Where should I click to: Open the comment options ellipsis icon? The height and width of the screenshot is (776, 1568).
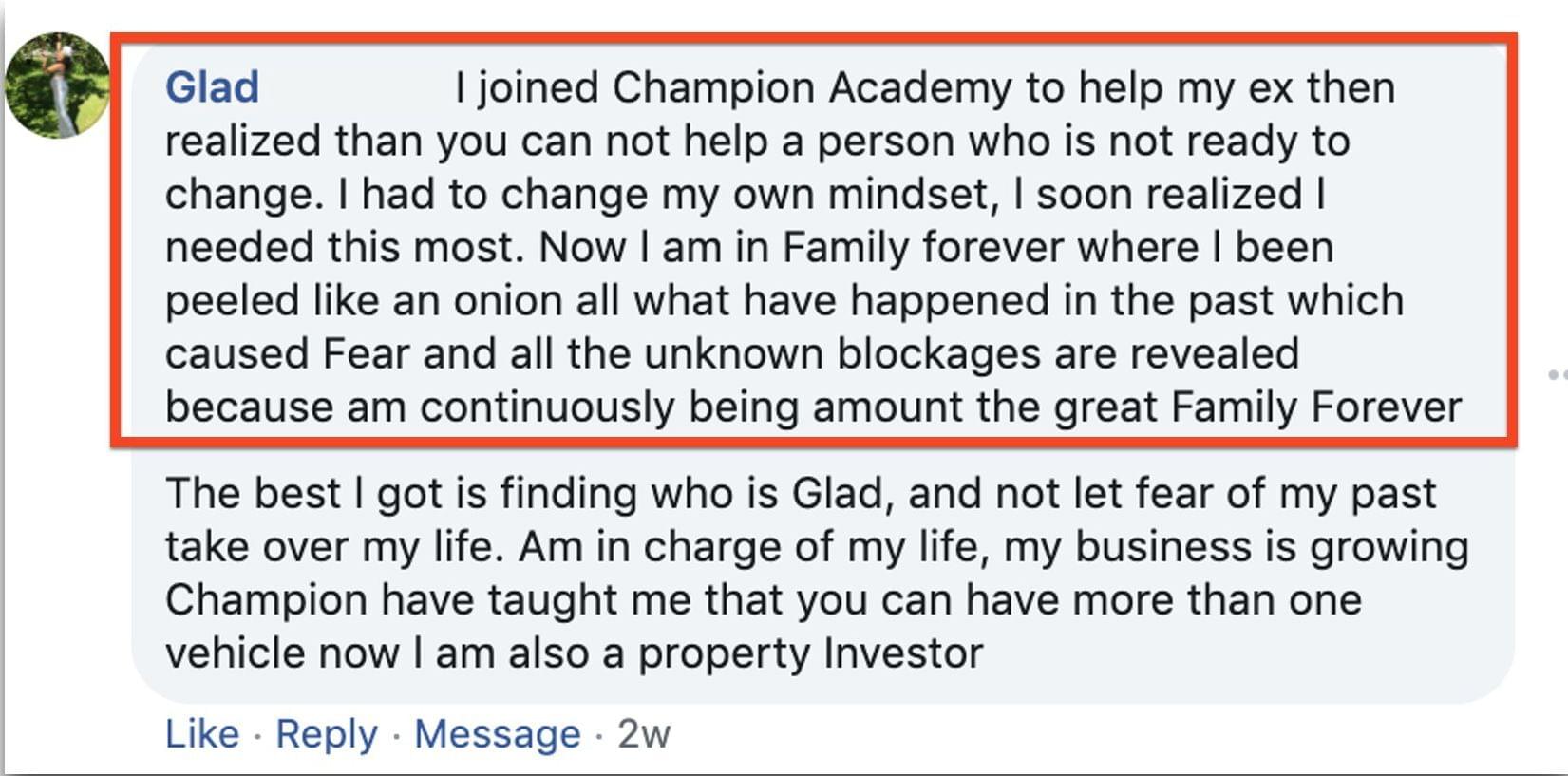tap(1558, 375)
